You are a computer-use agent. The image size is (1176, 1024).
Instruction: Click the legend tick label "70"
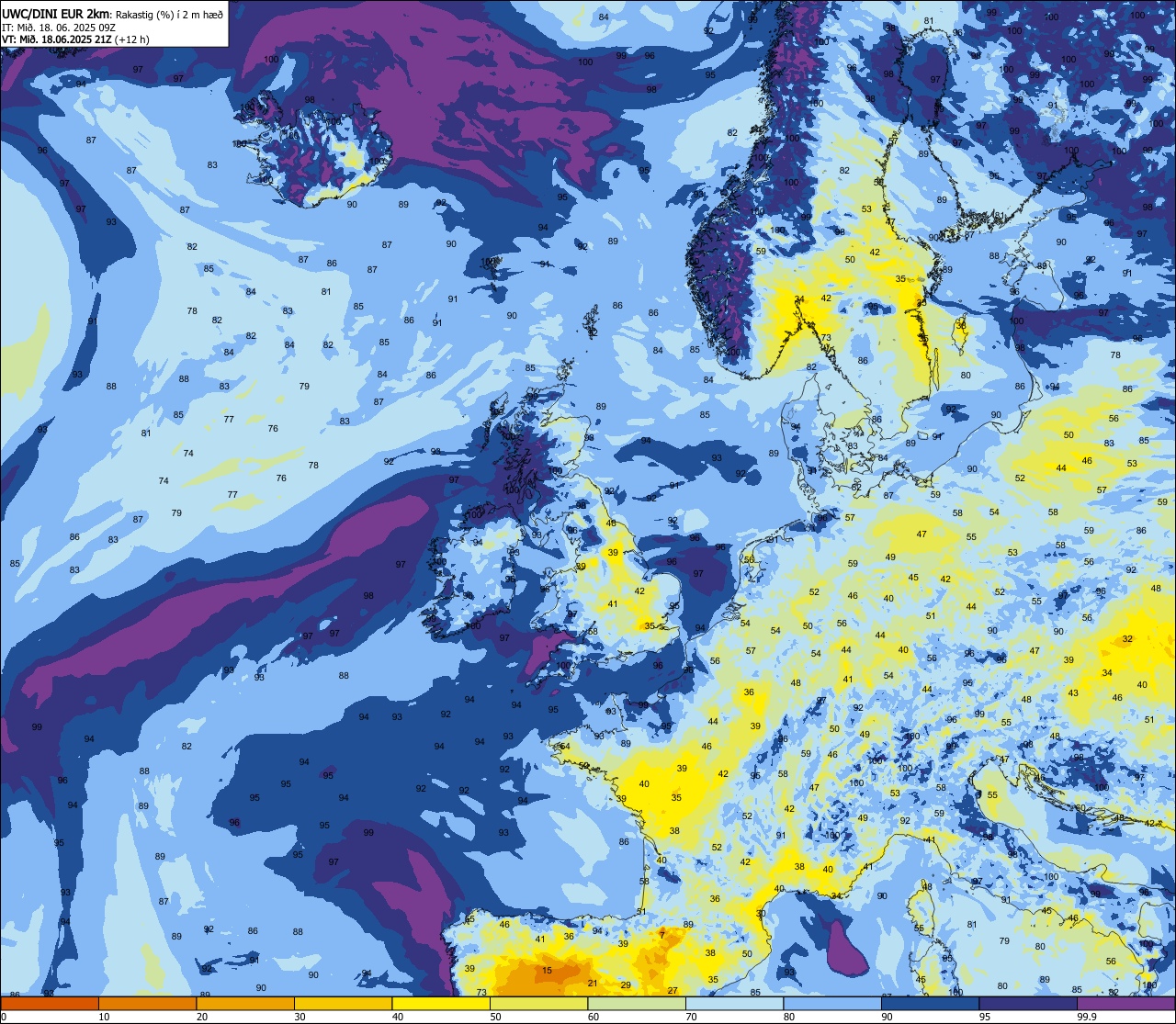[691, 1017]
